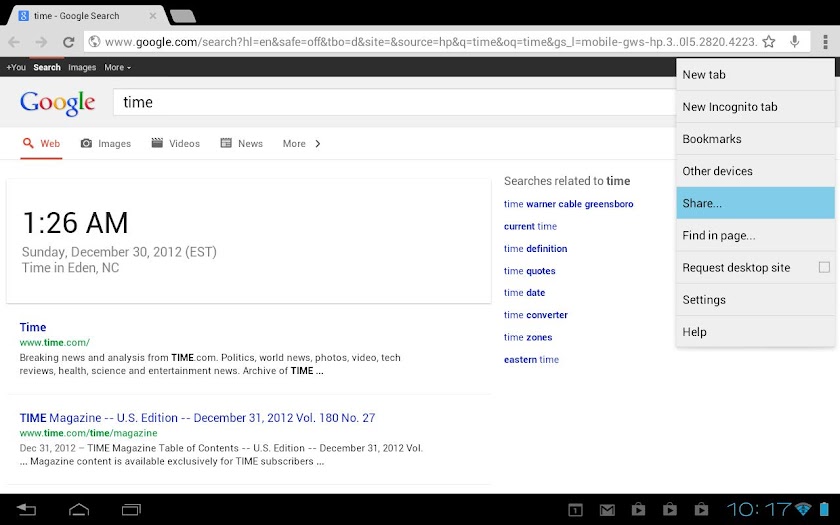Click the Google logo
The height and width of the screenshot is (525, 840).
pos(58,103)
